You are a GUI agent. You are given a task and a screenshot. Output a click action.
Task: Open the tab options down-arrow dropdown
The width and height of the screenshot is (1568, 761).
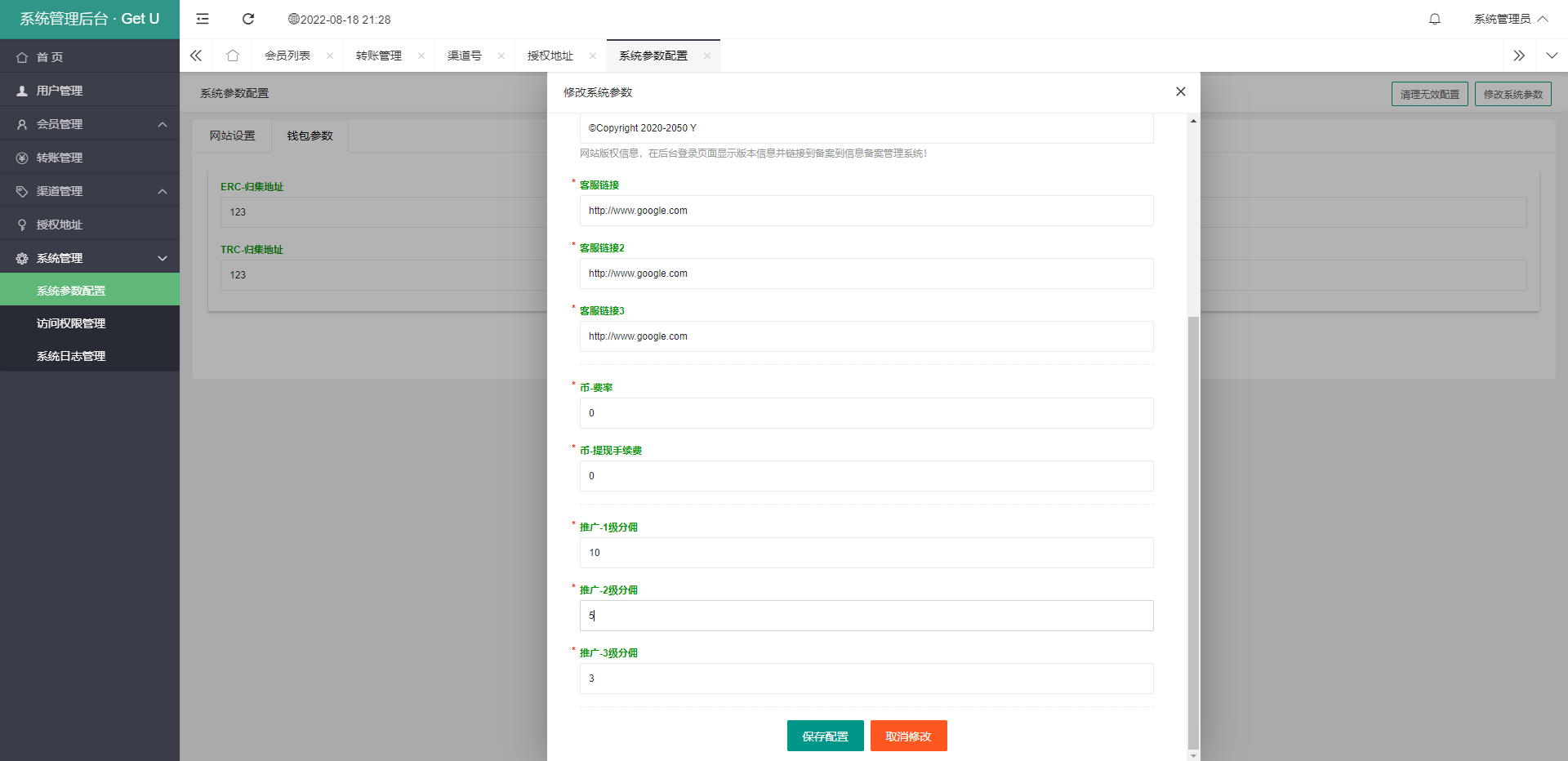pyautogui.click(x=1551, y=55)
